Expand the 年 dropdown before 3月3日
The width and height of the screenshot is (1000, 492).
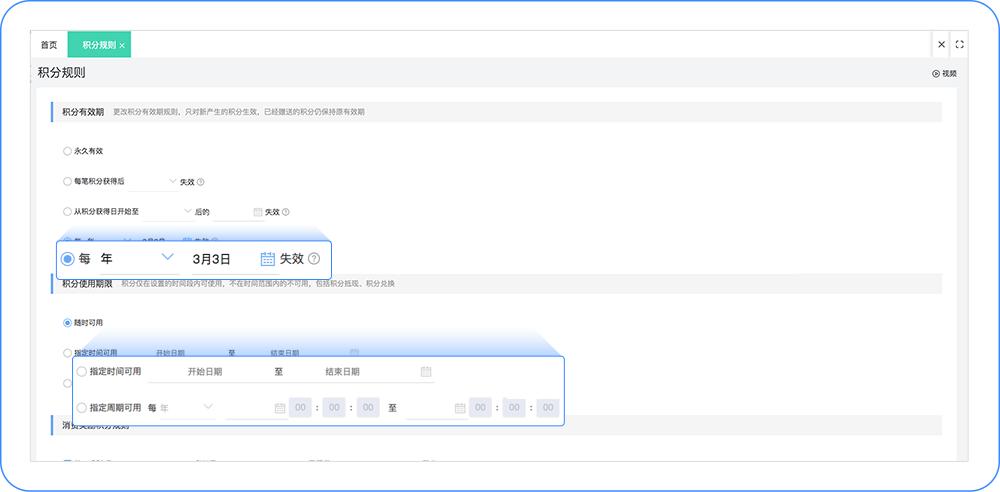click(x=138, y=258)
